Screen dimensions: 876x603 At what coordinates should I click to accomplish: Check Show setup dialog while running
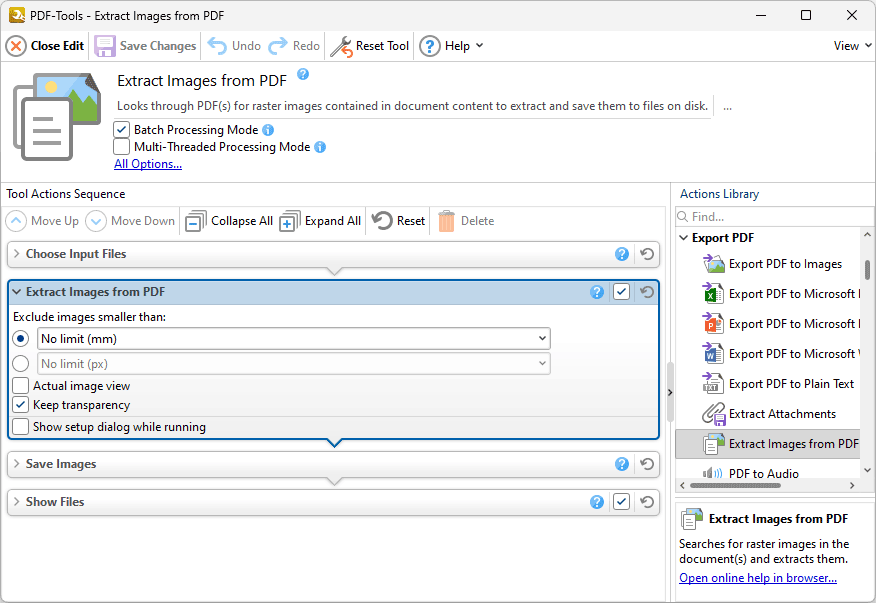(x=21, y=427)
